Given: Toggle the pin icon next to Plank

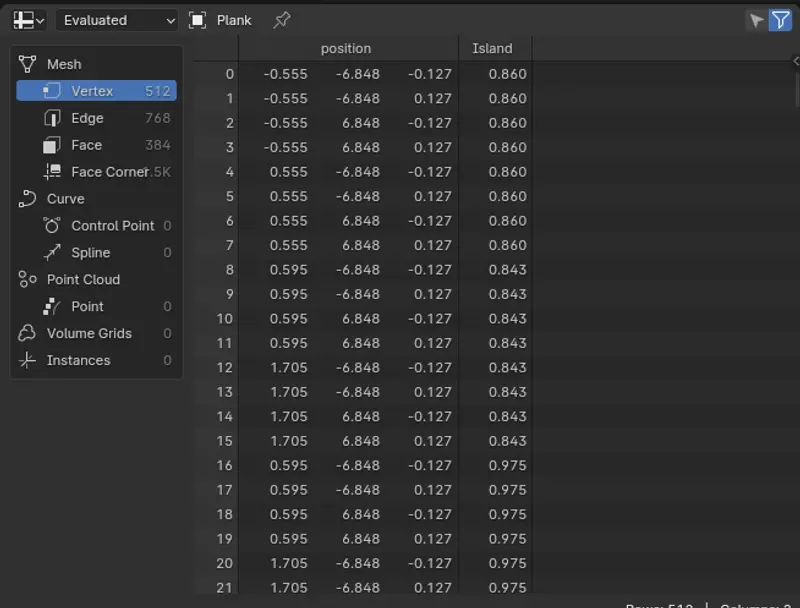Looking at the screenshot, I should [282, 20].
